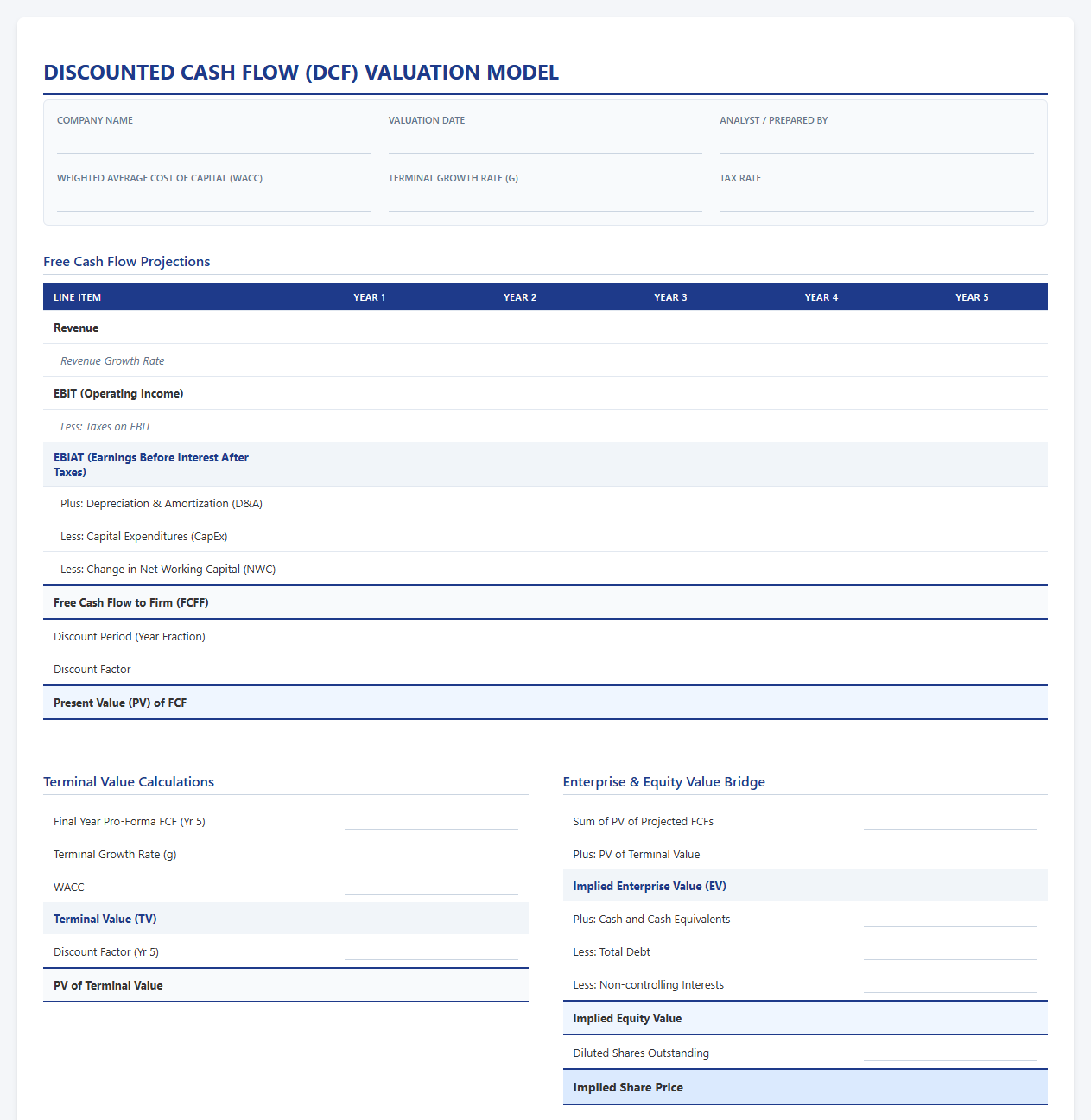
Task: Click the Cash and Cash Equivalents input
Action: pyautogui.click(x=950, y=919)
